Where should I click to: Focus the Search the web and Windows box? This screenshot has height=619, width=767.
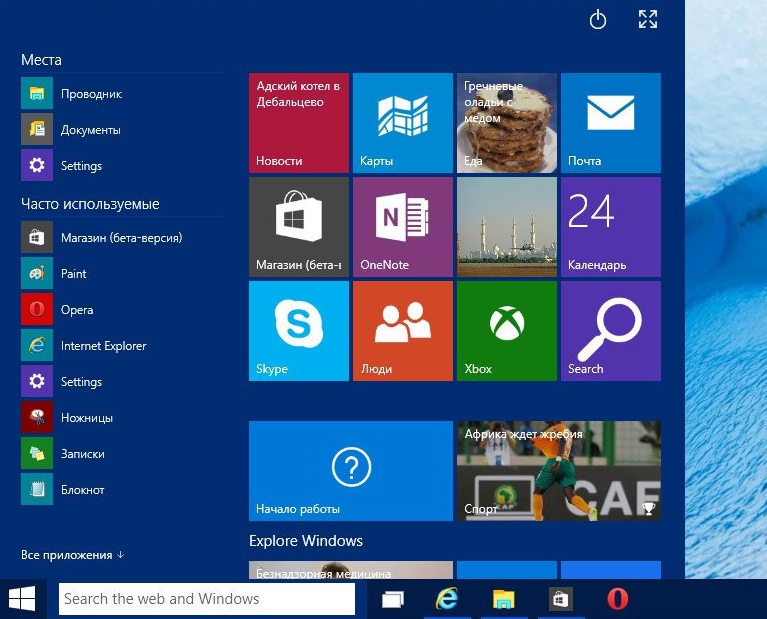pos(207,598)
